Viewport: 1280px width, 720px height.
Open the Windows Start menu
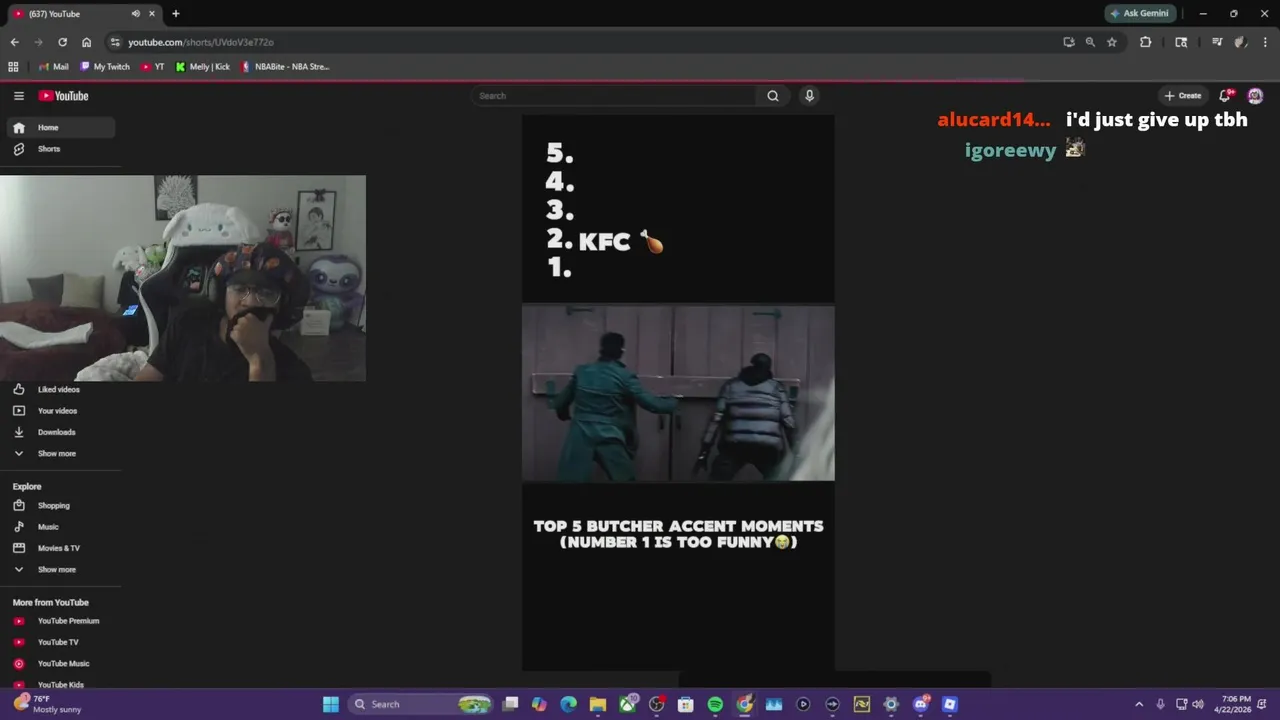coord(331,704)
